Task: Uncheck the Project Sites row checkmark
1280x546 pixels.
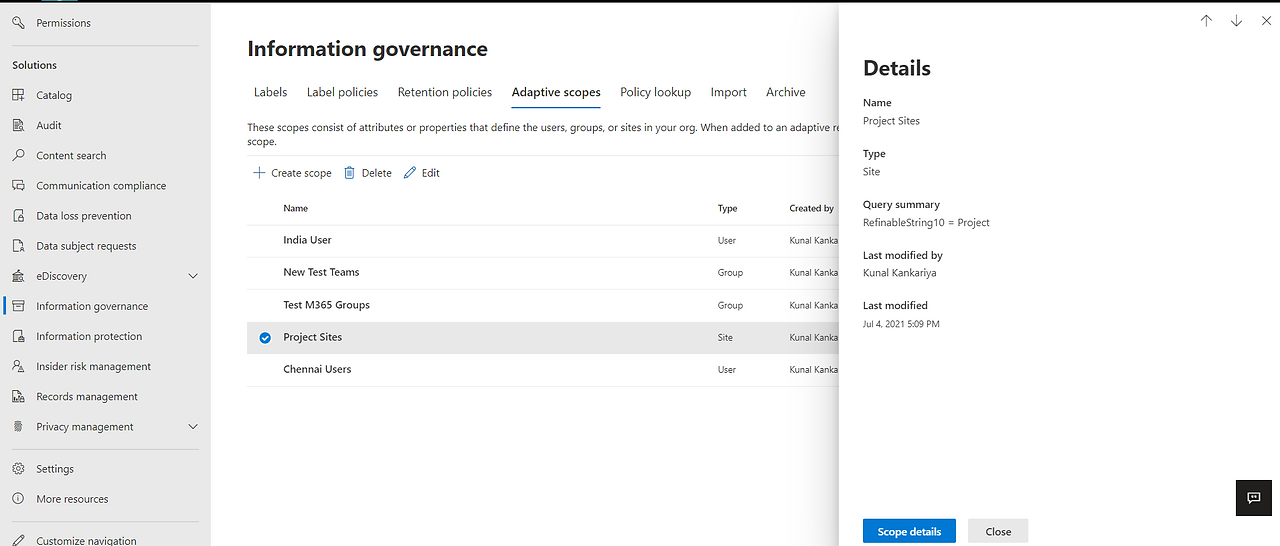Action: (x=265, y=338)
